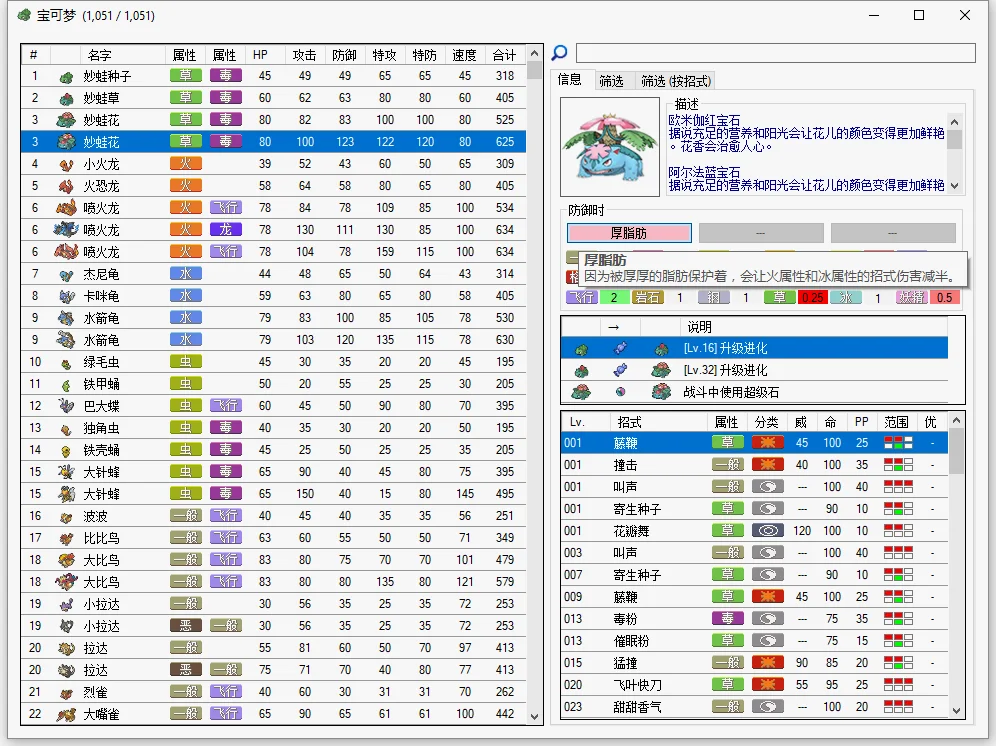Open the 筛选 (按招式) tab

(675, 81)
